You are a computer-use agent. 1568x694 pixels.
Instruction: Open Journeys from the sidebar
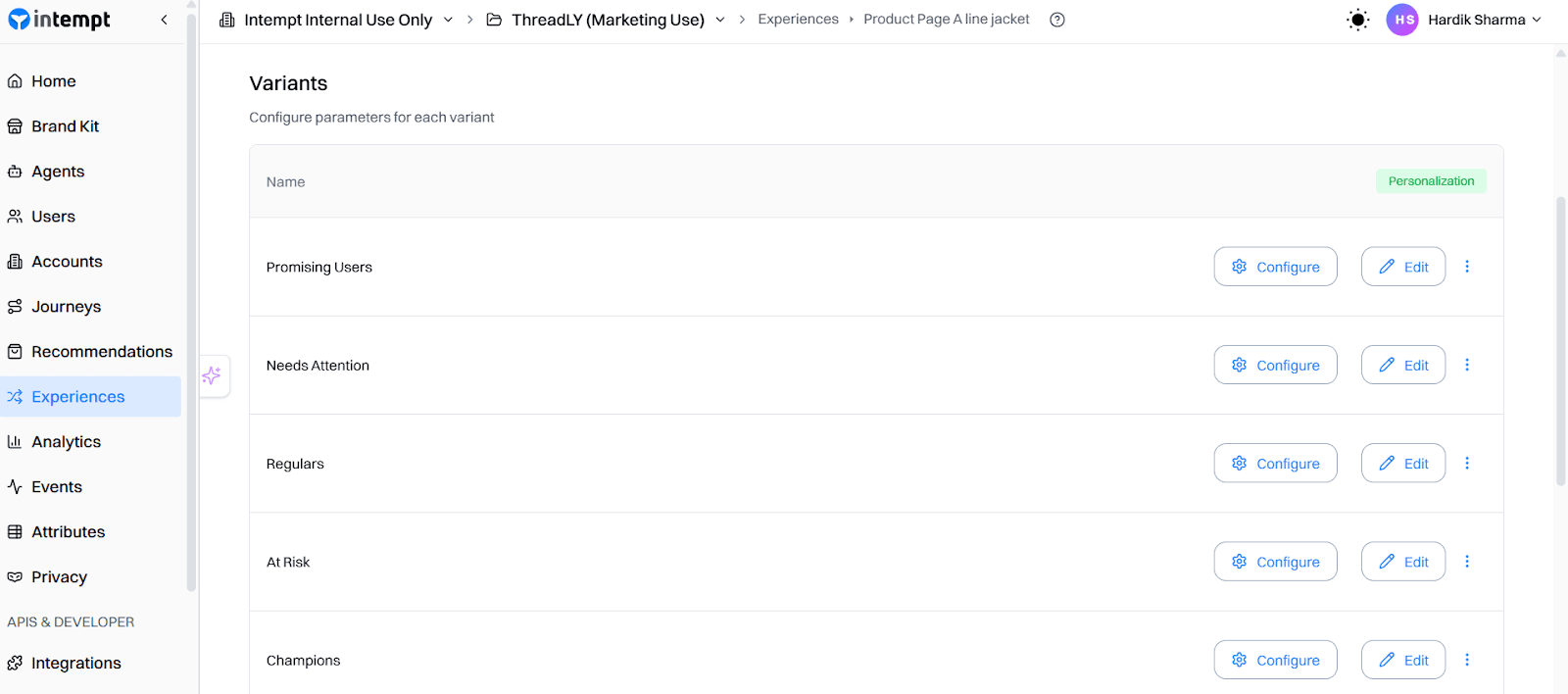[x=90, y=307]
